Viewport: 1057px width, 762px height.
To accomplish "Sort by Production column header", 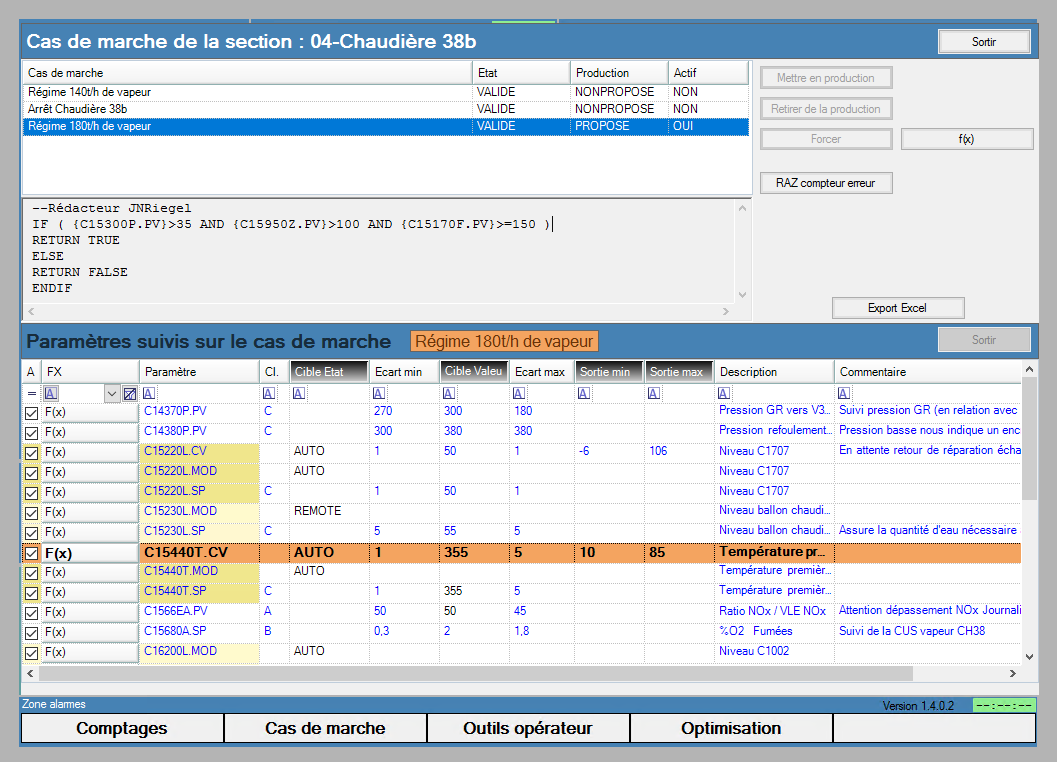I will click(x=619, y=73).
